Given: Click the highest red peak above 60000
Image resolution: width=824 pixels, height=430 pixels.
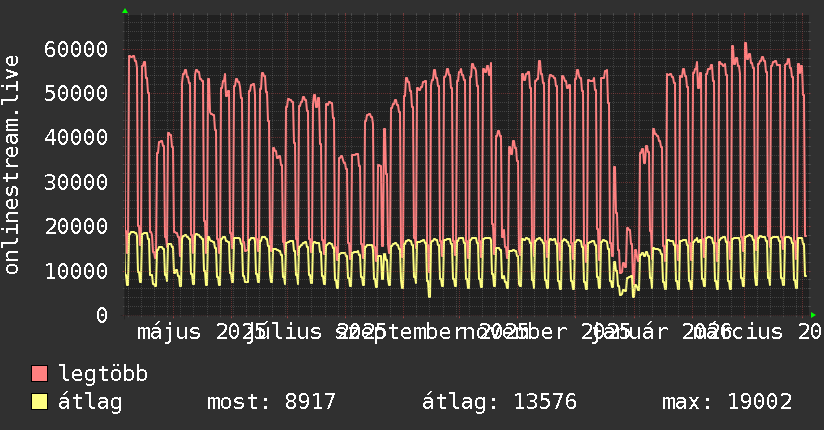Looking at the screenshot, I should (x=745, y=44).
